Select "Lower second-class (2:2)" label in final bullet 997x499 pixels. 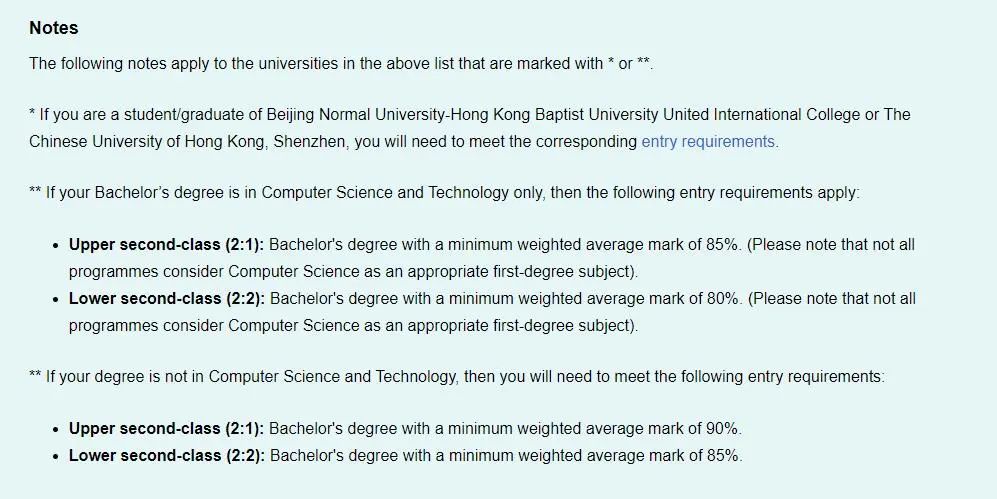pos(167,456)
